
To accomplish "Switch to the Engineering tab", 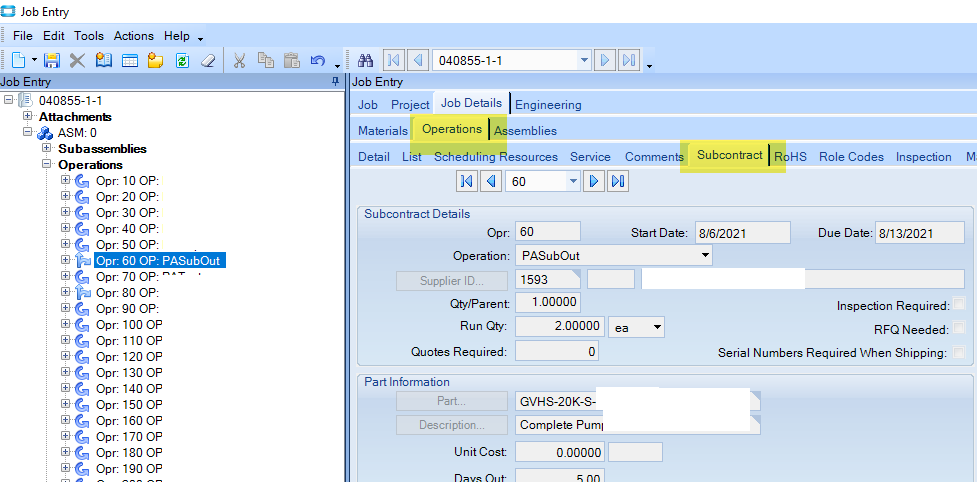I will tap(548, 105).
